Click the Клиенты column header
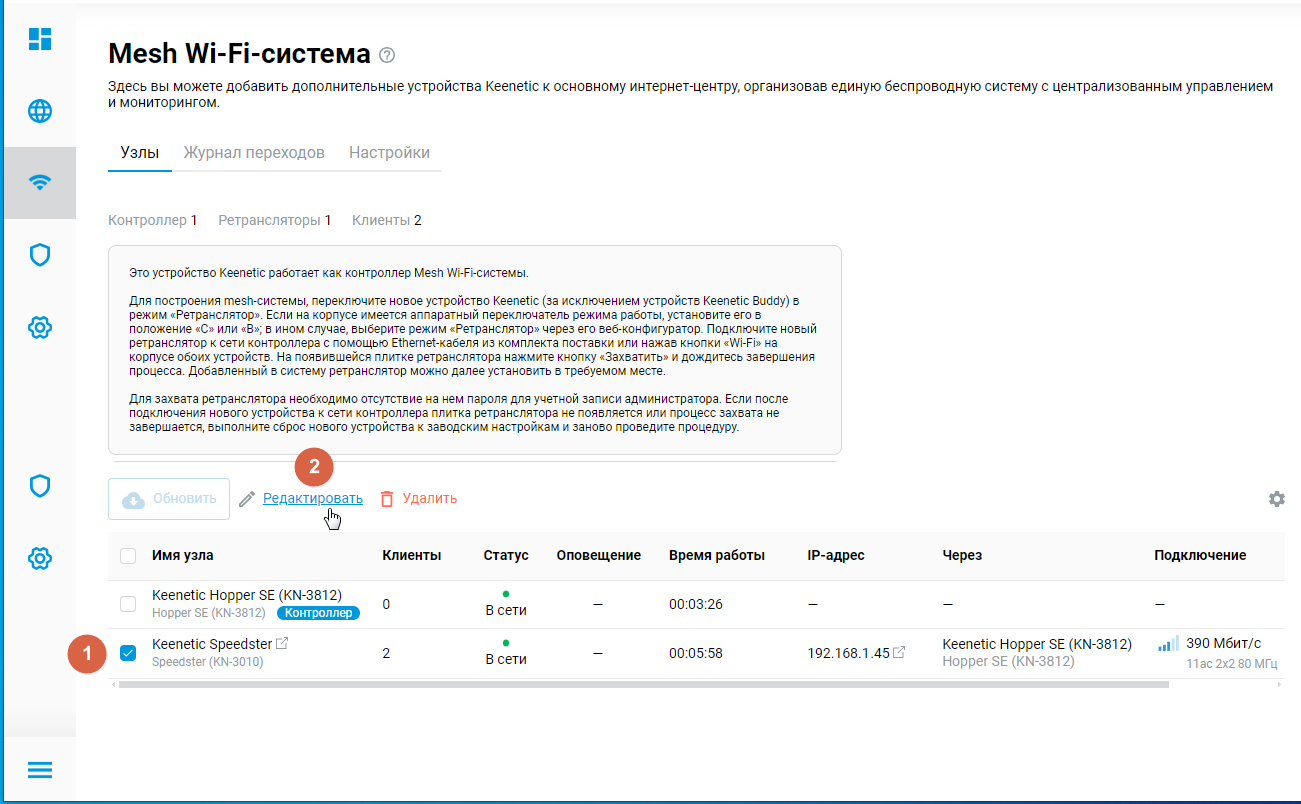 [x=412, y=555]
